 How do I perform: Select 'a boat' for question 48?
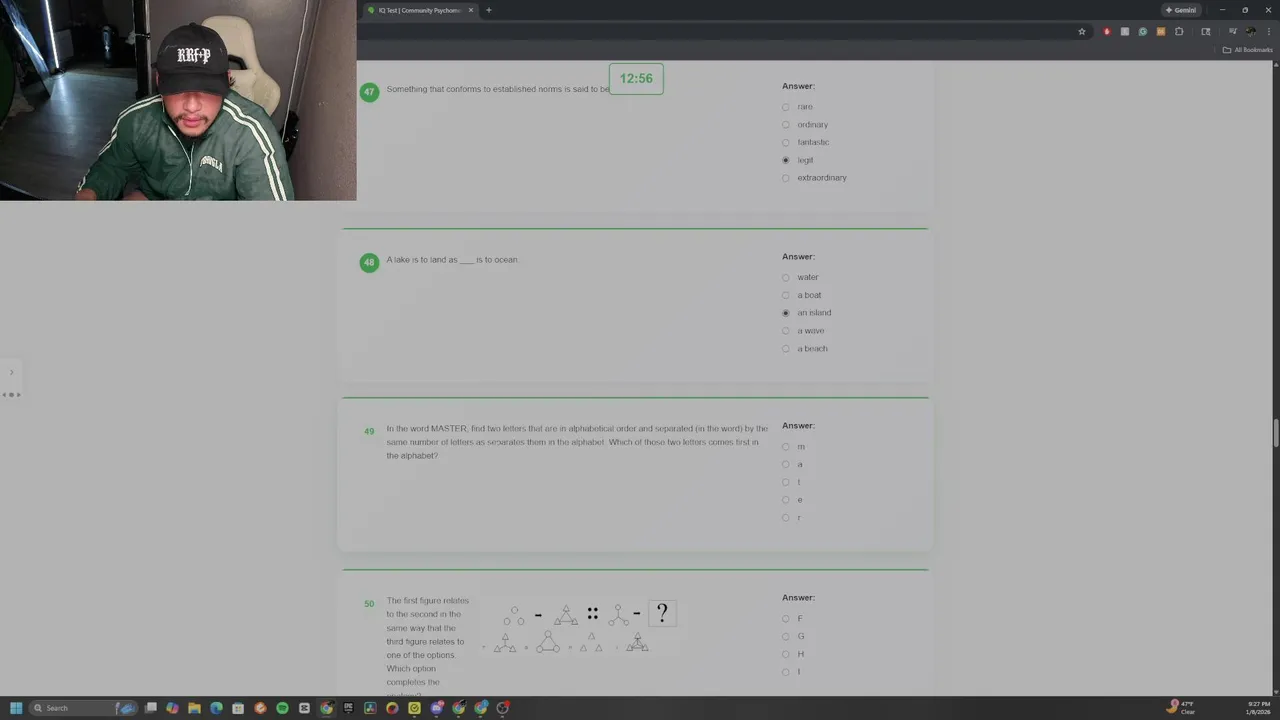[x=785, y=295]
